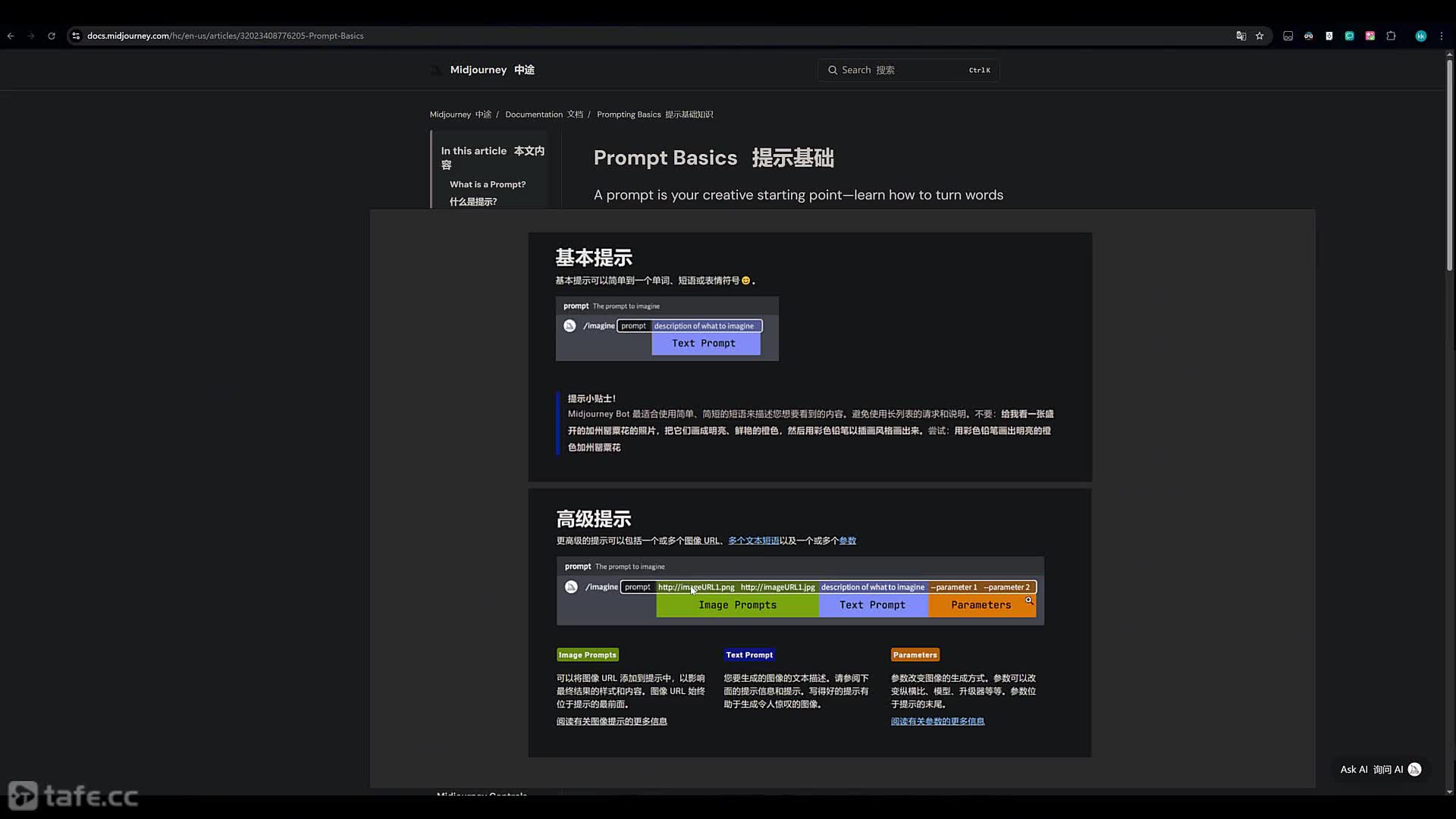The image size is (1456, 819).
Task: Open the site information icon in address bar
Action: (76, 36)
